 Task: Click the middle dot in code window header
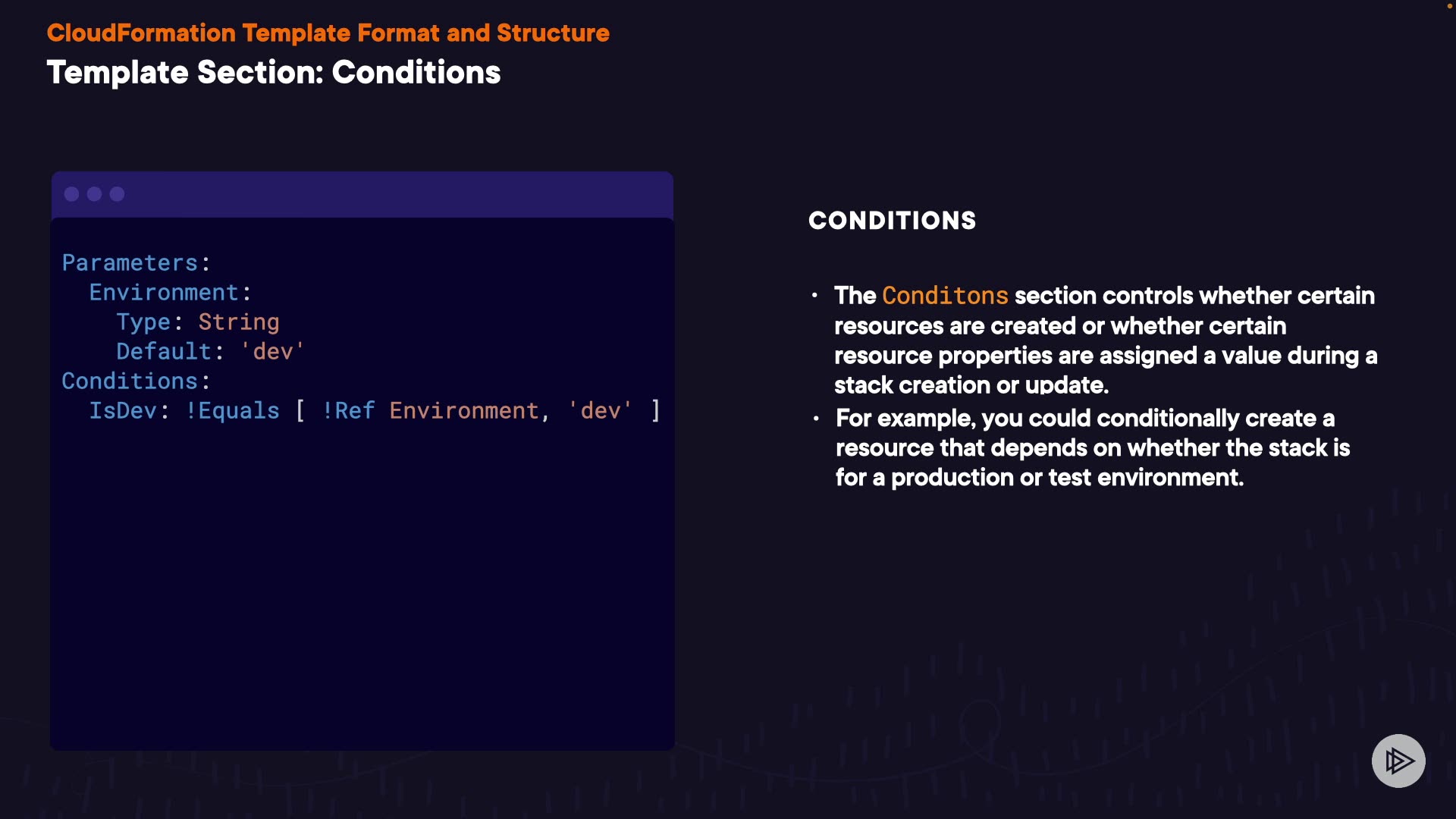(95, 194)
